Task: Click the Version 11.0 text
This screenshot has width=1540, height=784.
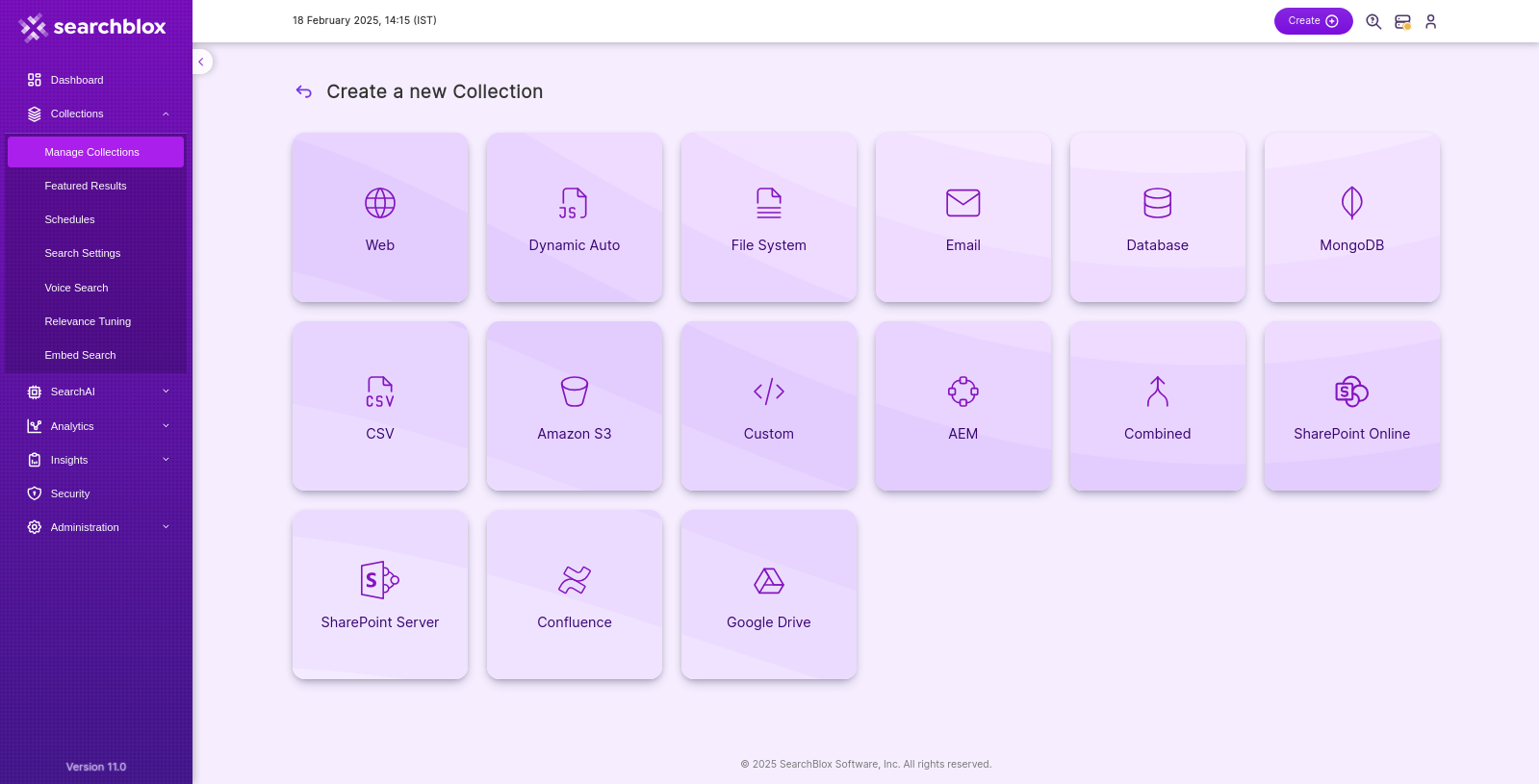Action: (96, 767)
